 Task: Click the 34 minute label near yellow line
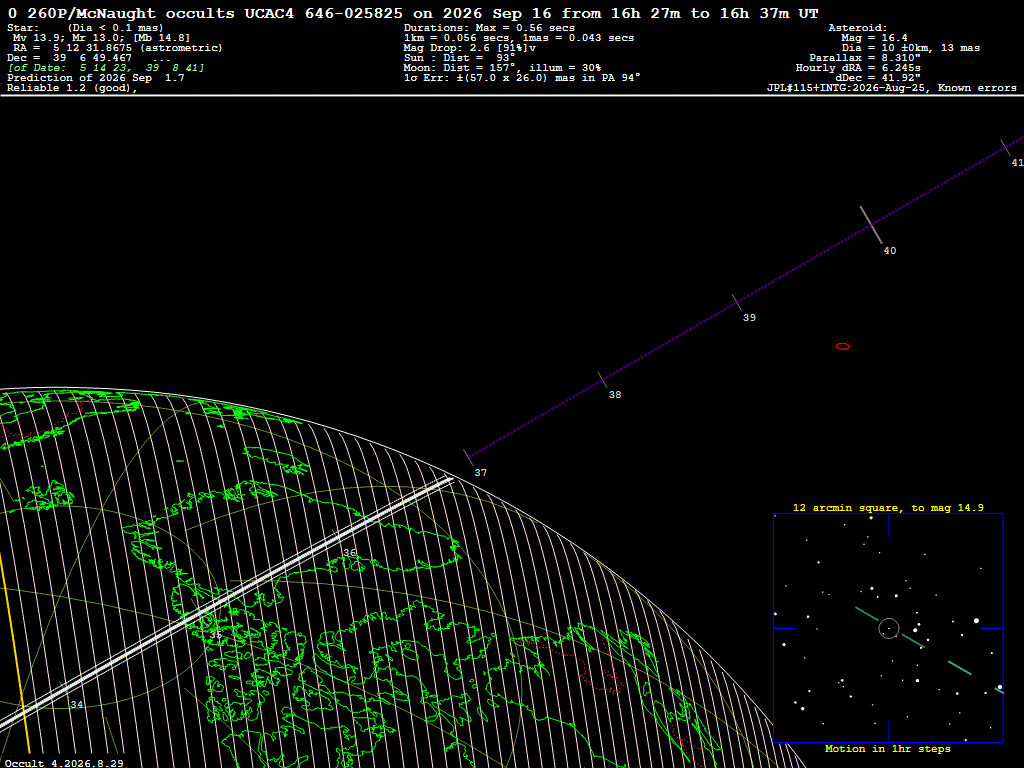[x=76, y=705]
